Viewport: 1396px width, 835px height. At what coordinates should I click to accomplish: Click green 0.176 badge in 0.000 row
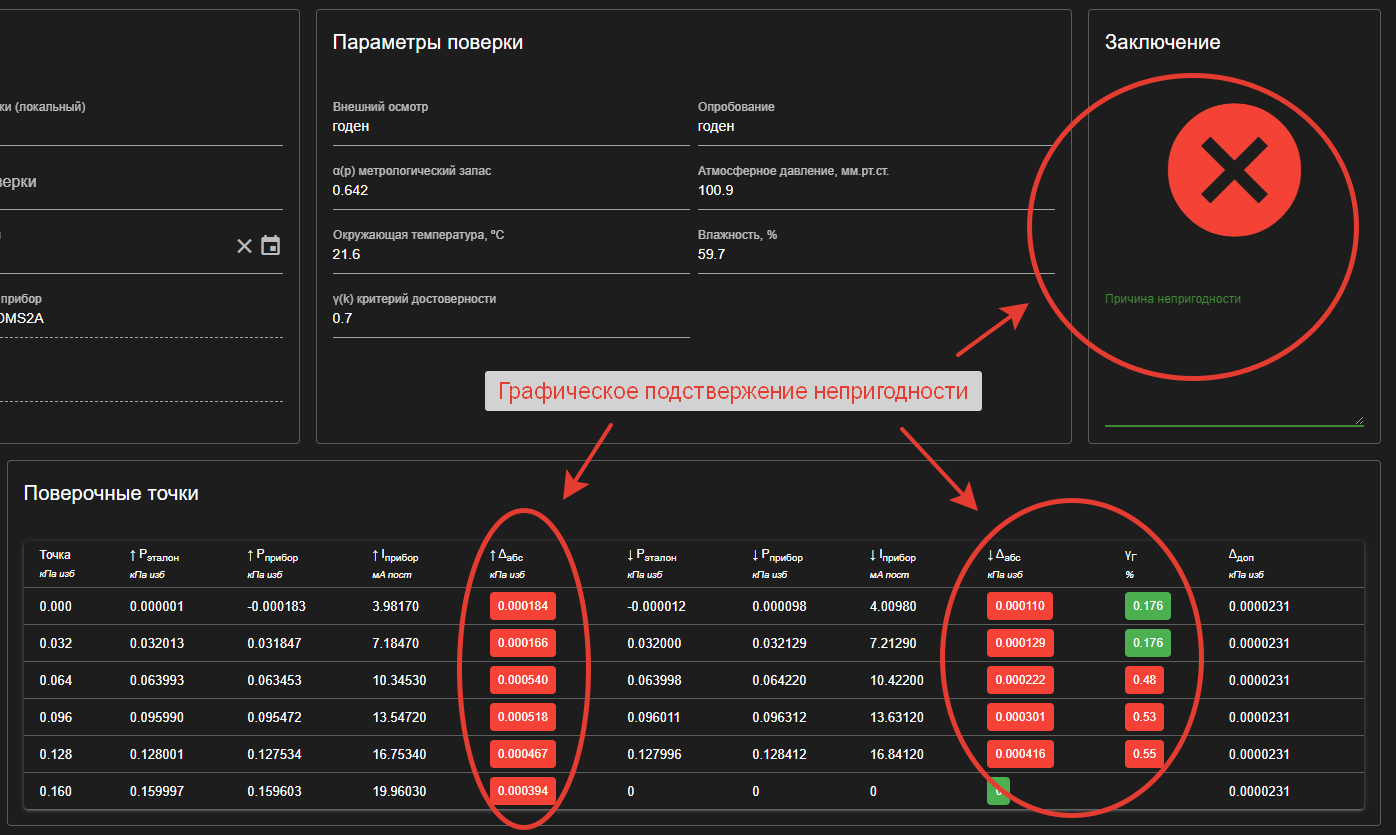coord(1147,607)
